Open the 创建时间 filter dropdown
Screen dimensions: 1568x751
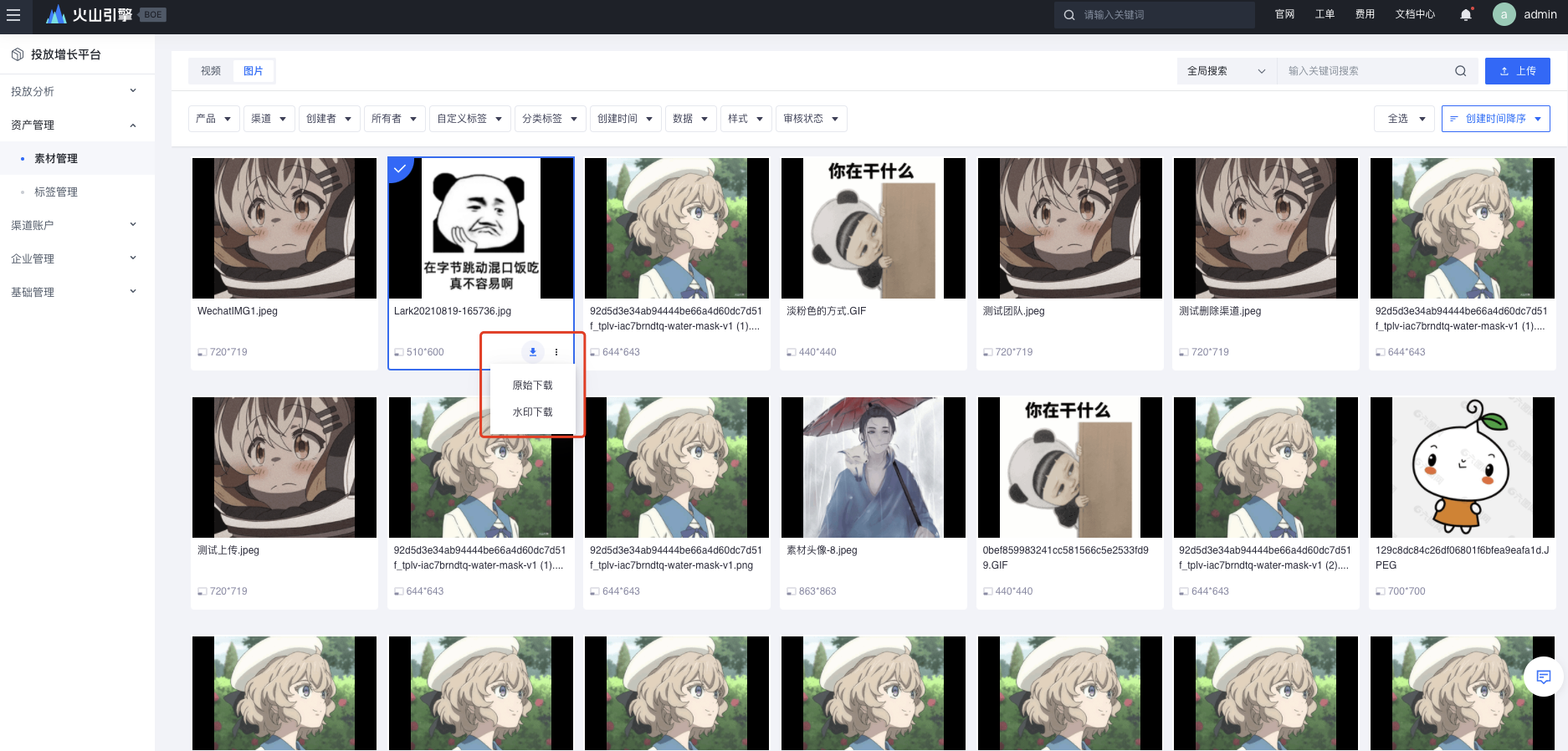click(626, 119)
